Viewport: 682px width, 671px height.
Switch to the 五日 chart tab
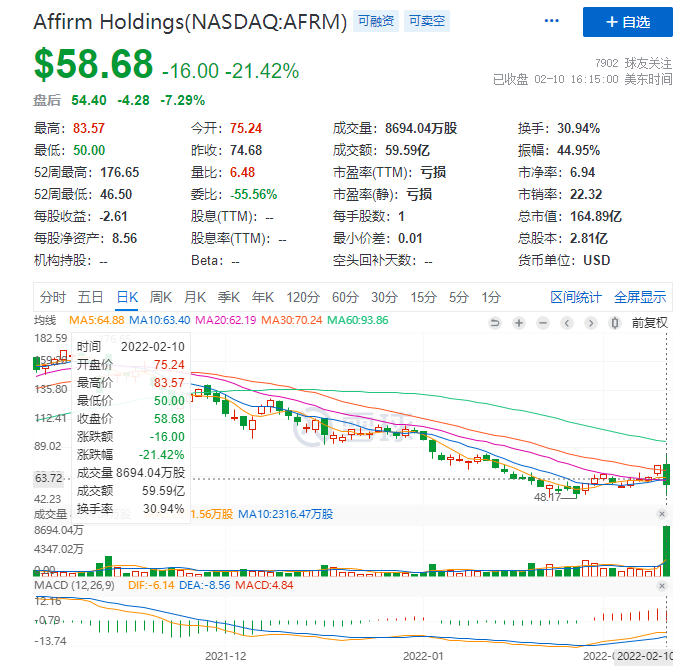point(90,297)
